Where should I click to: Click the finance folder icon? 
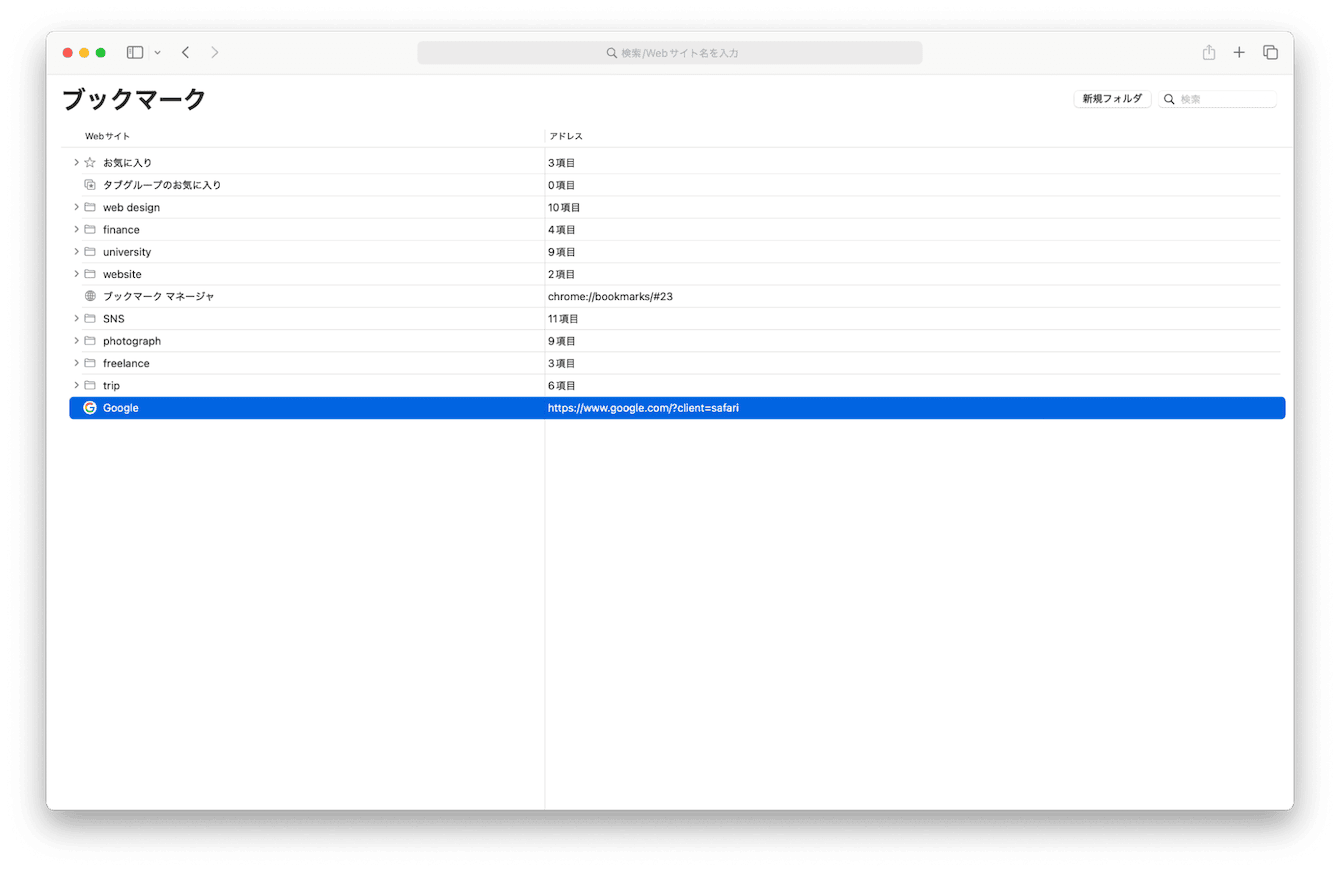click(x=90, y=229)
